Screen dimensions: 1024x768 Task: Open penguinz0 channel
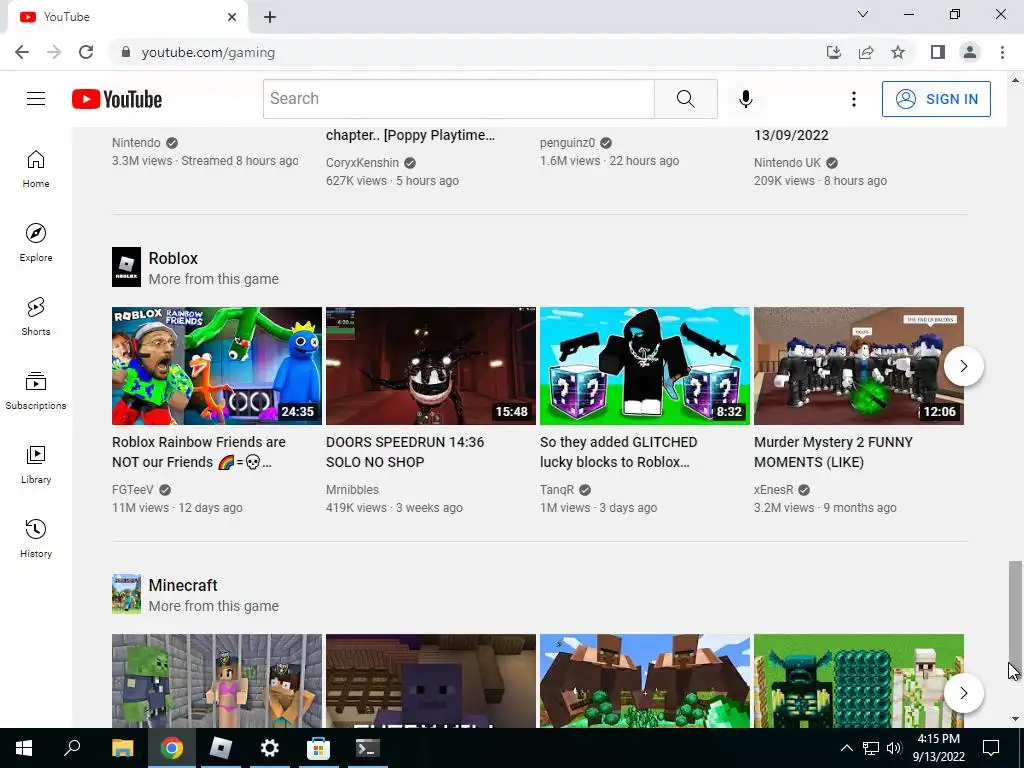568,143
